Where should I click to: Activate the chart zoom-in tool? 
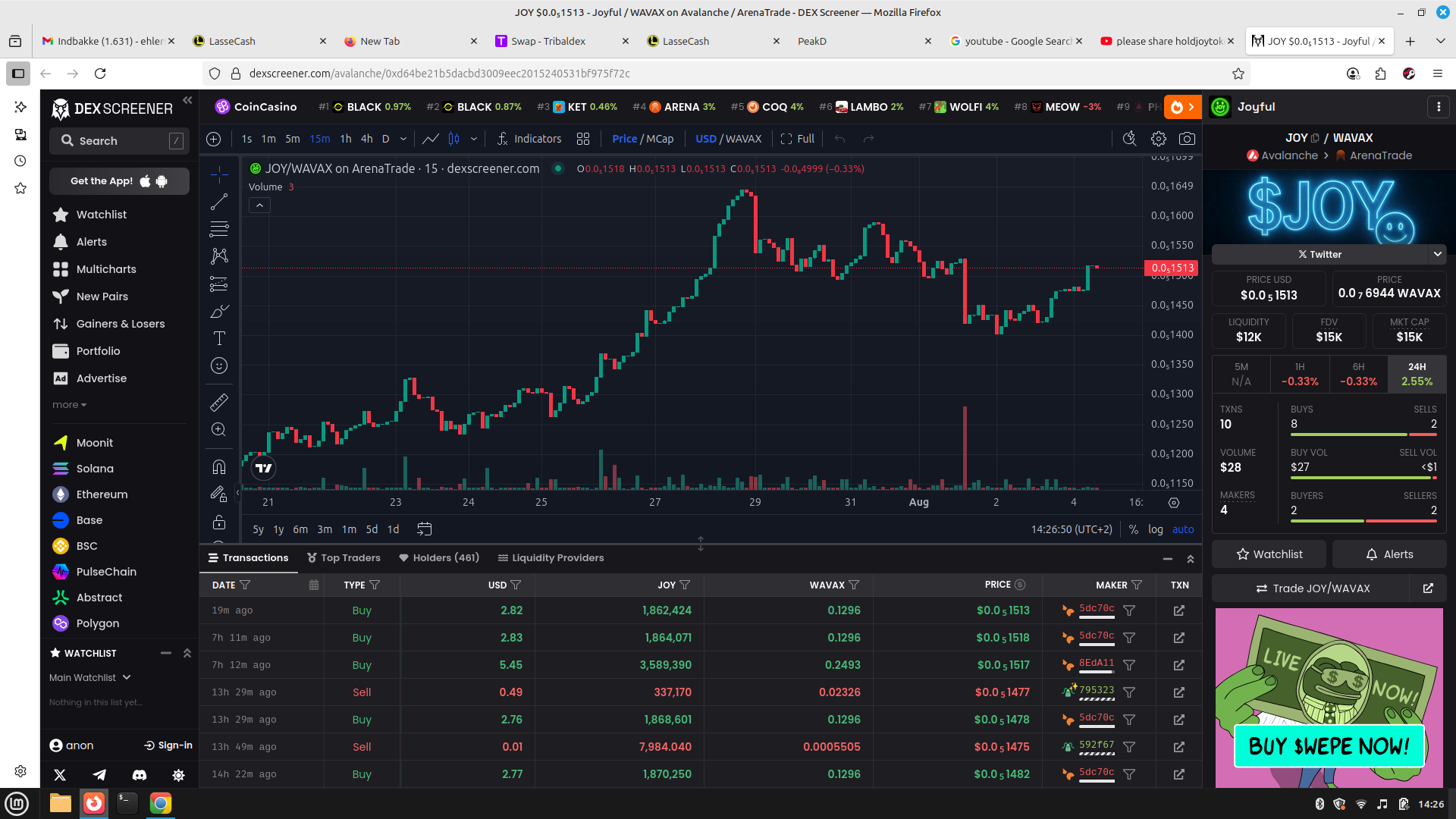pyautogui.click(x=219, y=430)
